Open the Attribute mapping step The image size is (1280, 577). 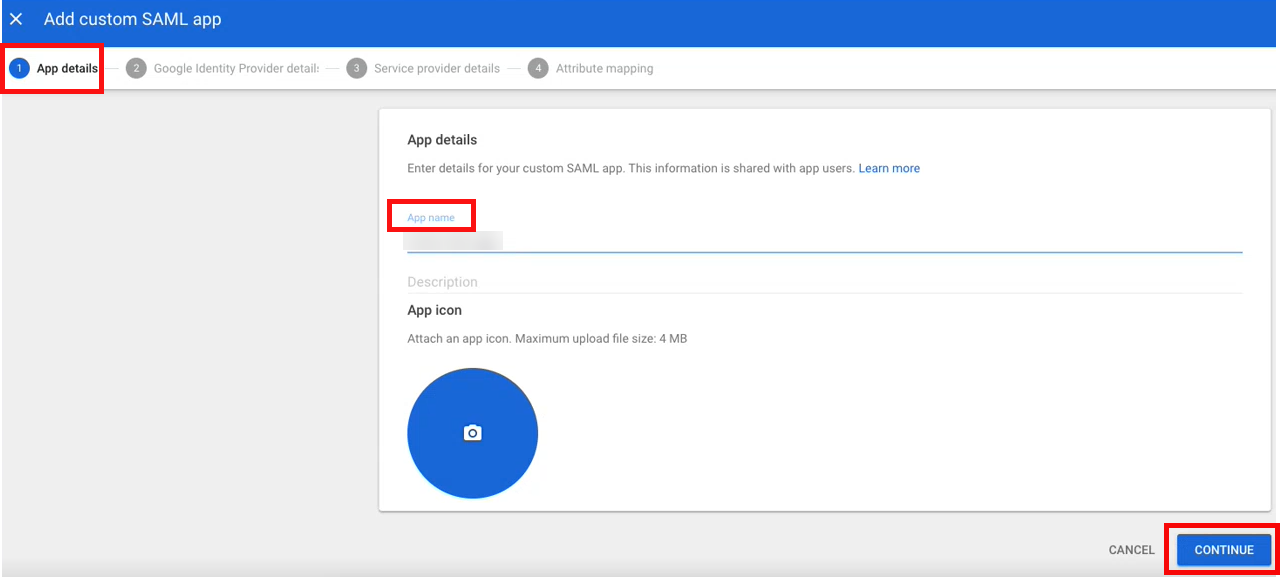pos(604,69)
